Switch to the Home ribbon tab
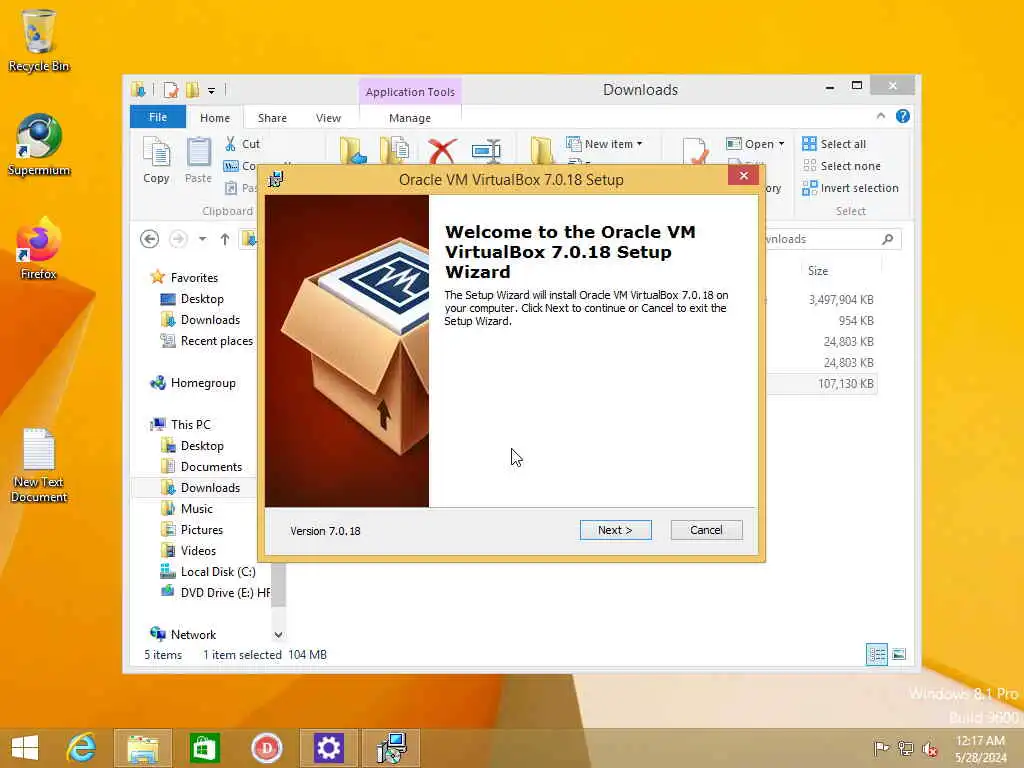Screen dimensions: 1024x768 click(x=215, y=118)
